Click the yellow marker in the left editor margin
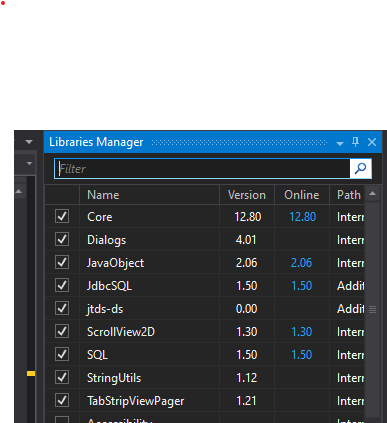 click(31, 373)
